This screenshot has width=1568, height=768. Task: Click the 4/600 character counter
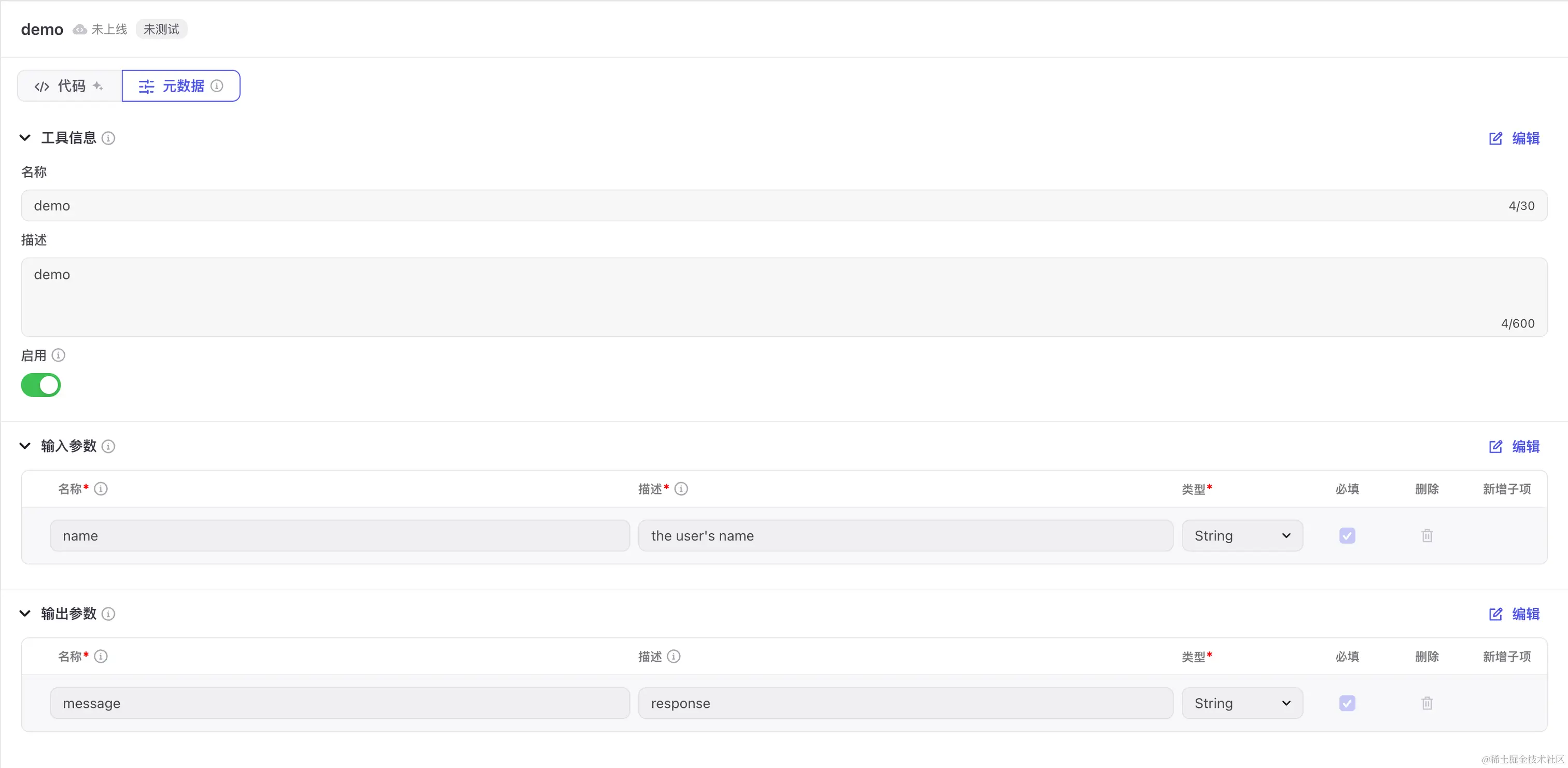[1518, 323]
